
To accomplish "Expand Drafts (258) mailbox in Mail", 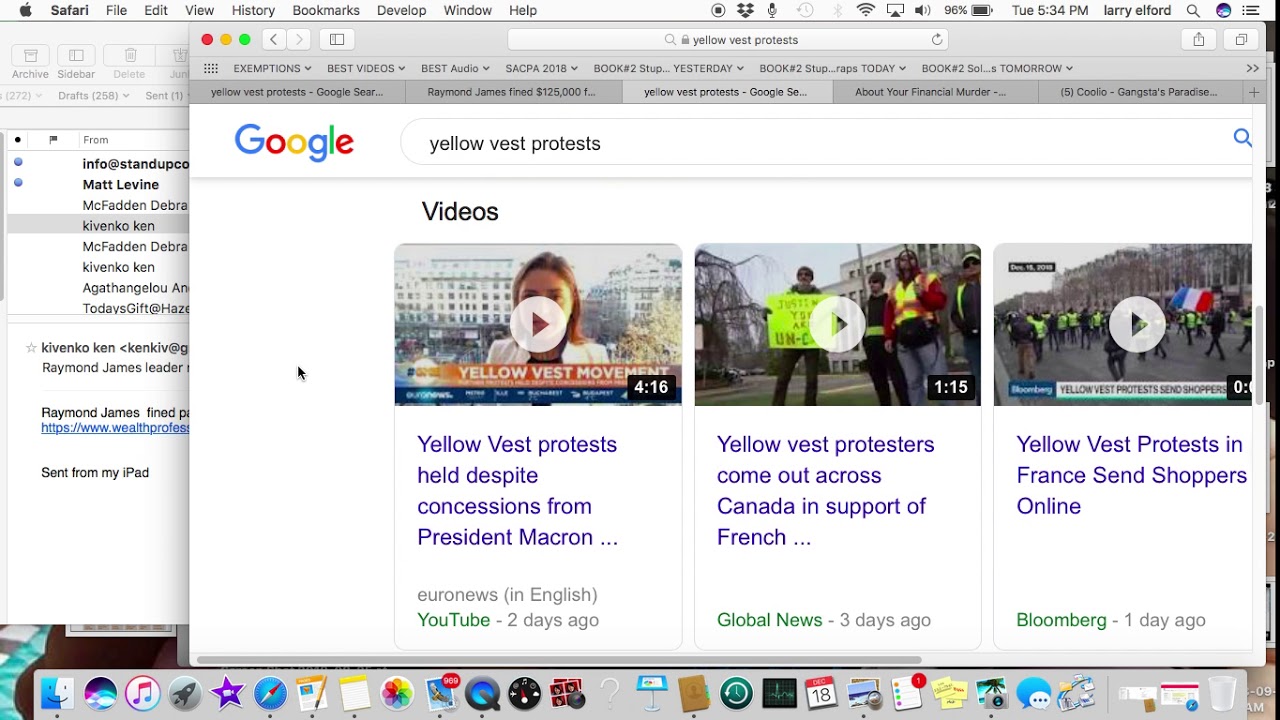I will [93, 95].
